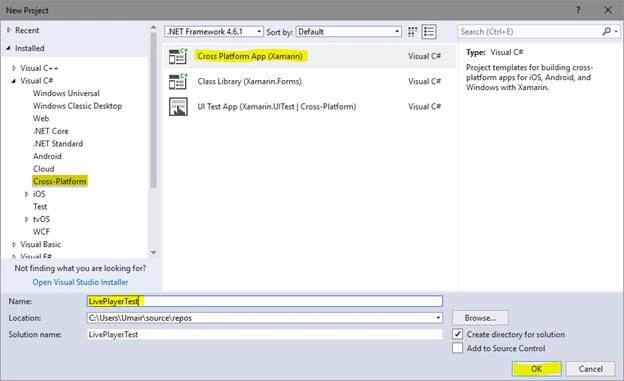Collapse the Installed node

9,48
